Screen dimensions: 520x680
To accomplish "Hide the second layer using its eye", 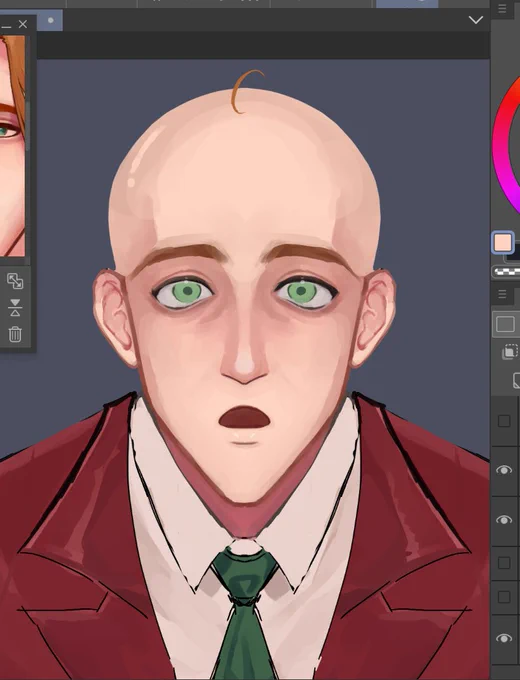I will (504, 470).
